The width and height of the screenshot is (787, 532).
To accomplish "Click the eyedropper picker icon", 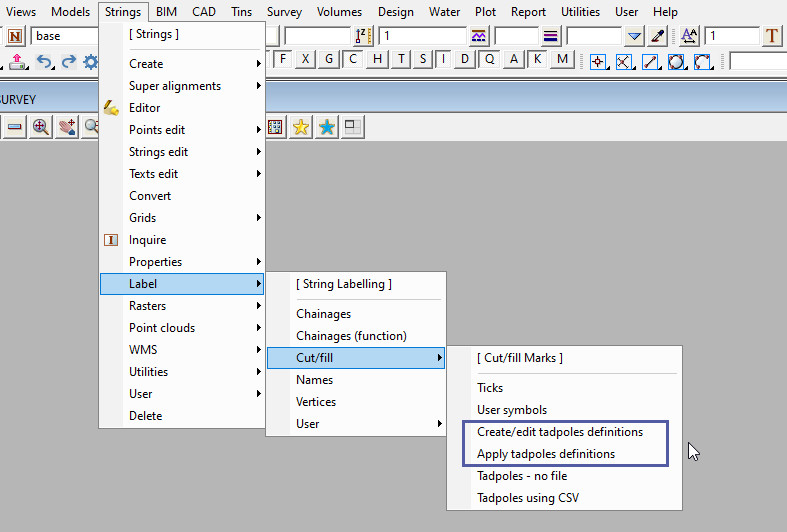I will [657, 36].
